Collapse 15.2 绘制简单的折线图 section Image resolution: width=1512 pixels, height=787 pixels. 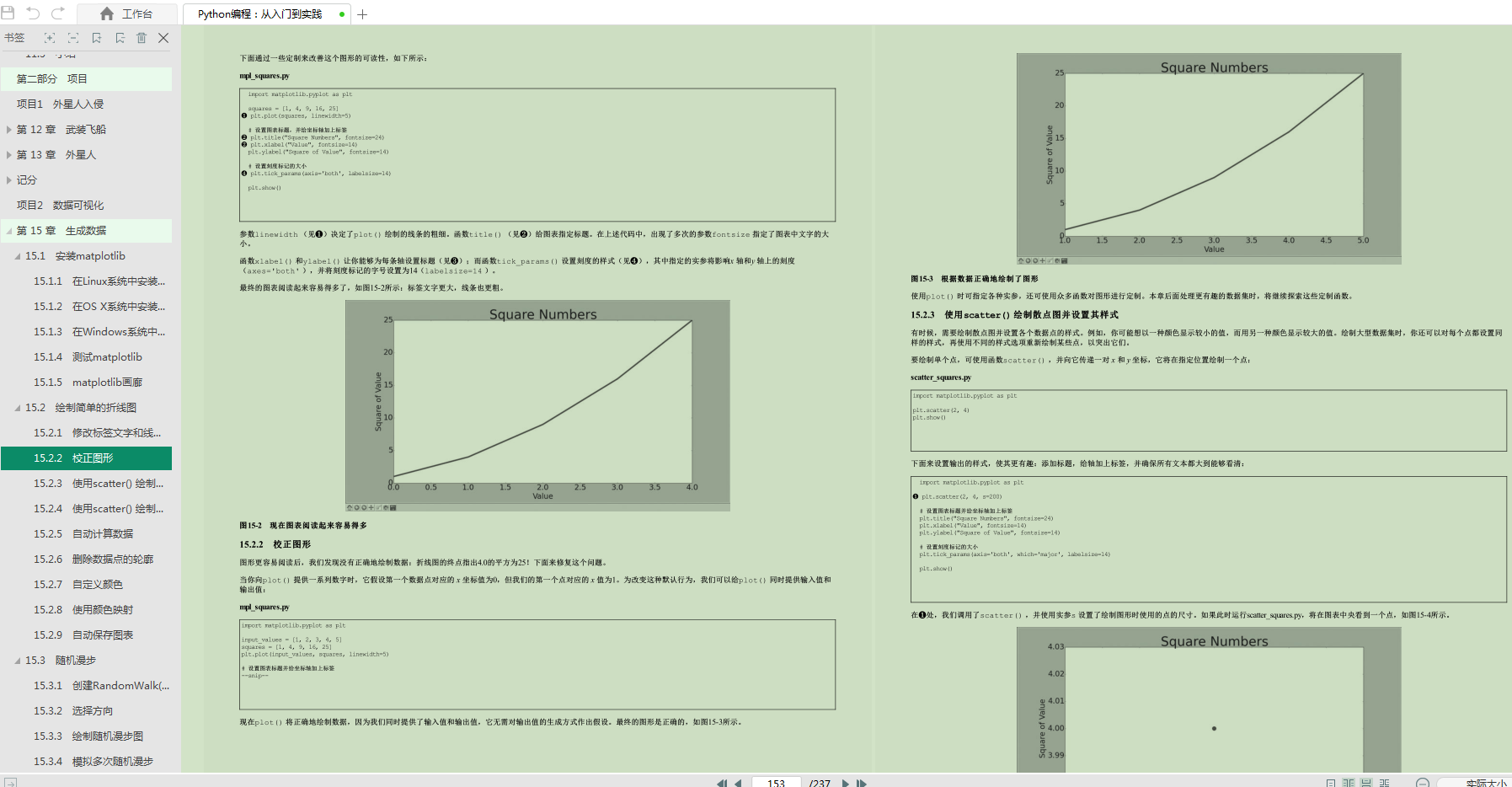click(18, 407)
